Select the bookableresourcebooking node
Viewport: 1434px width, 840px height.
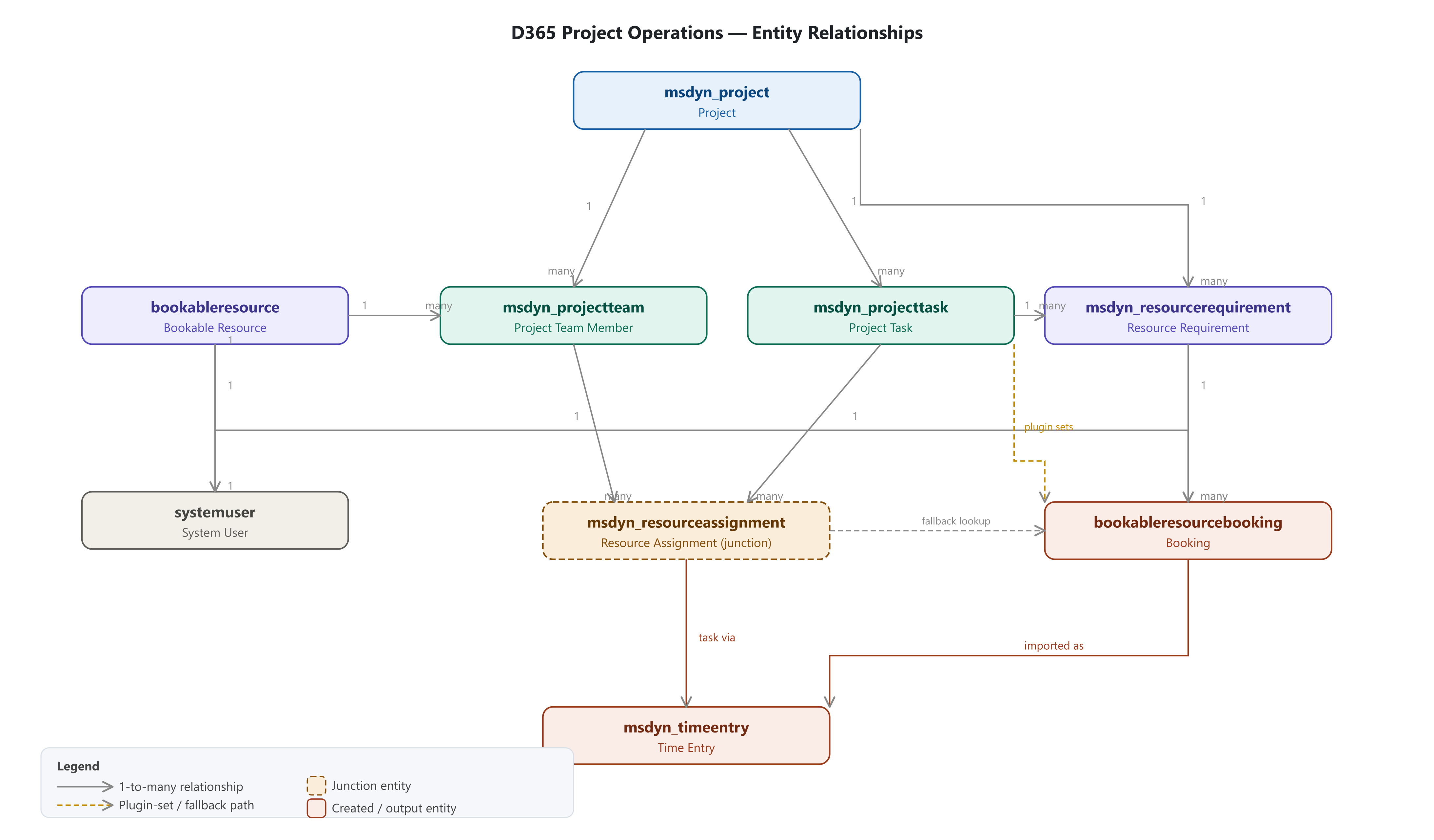[1188, 530]
